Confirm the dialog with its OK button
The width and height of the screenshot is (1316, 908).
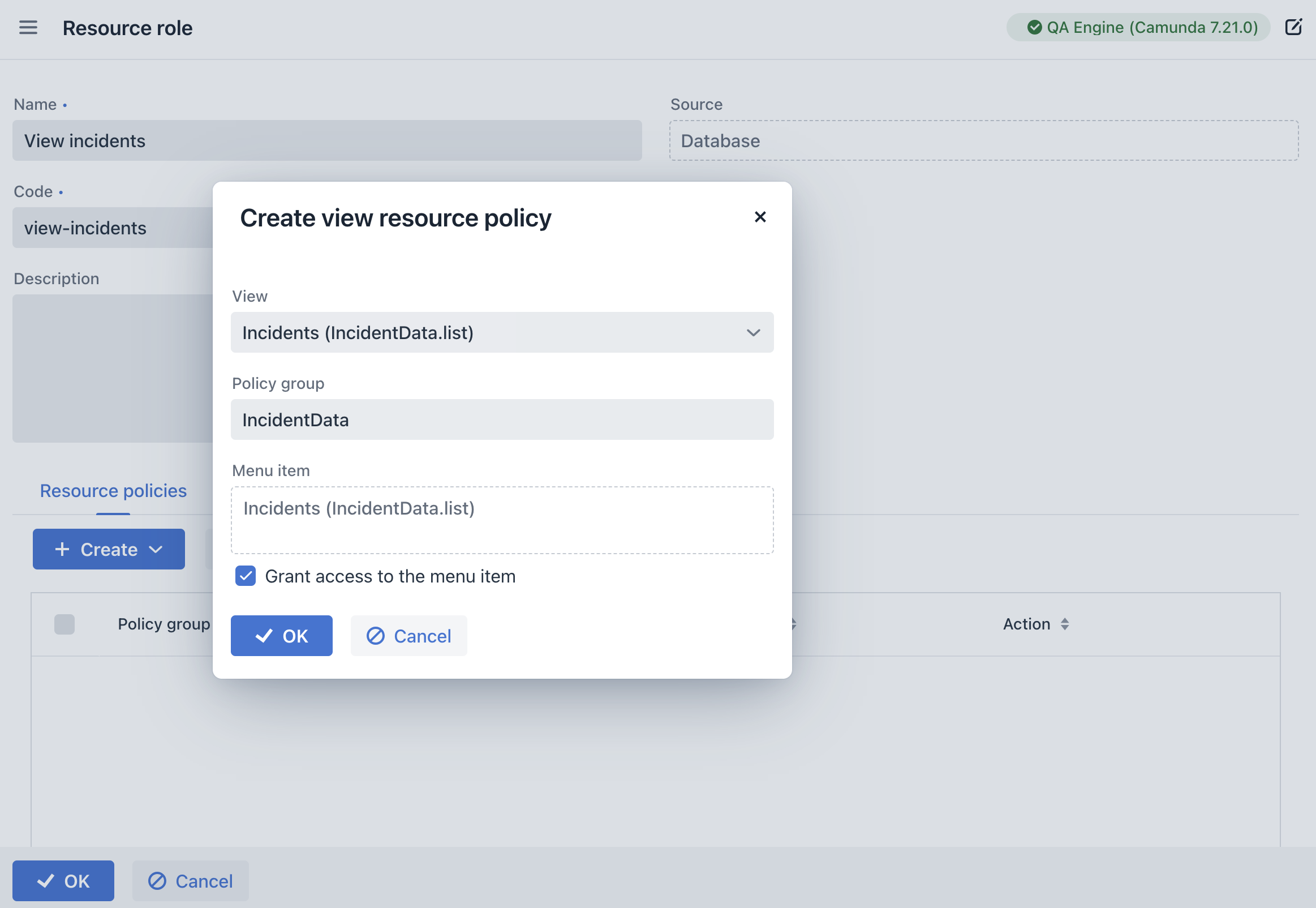[281, 636]
